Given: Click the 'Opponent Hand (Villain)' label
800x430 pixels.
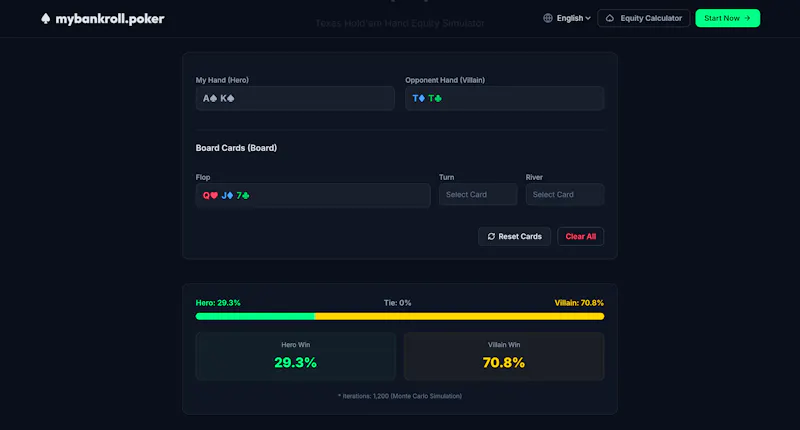Looking at the screenshot, I should (445, 80).
